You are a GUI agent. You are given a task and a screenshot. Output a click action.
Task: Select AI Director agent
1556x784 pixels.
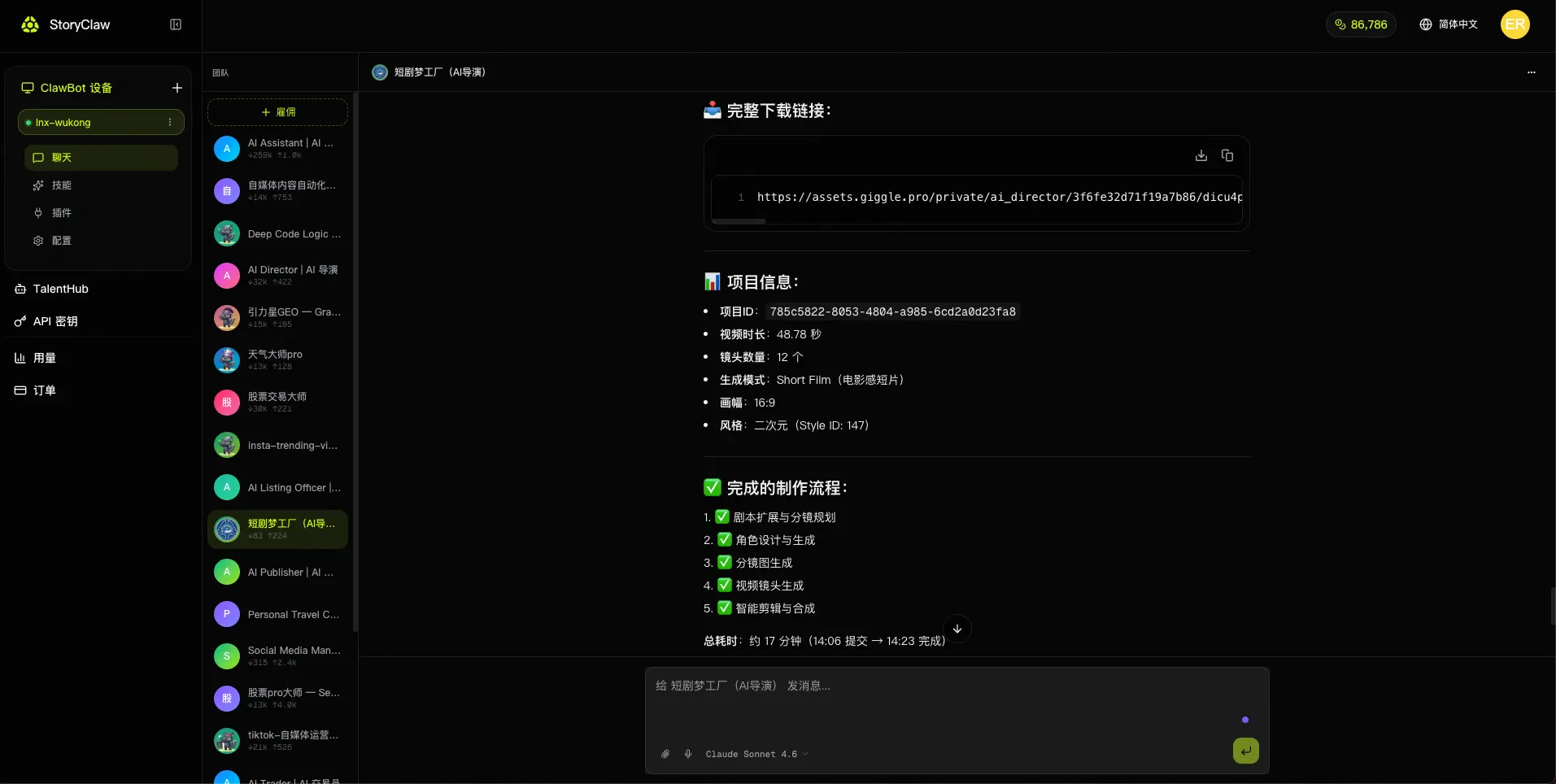[x=277, y=275]
